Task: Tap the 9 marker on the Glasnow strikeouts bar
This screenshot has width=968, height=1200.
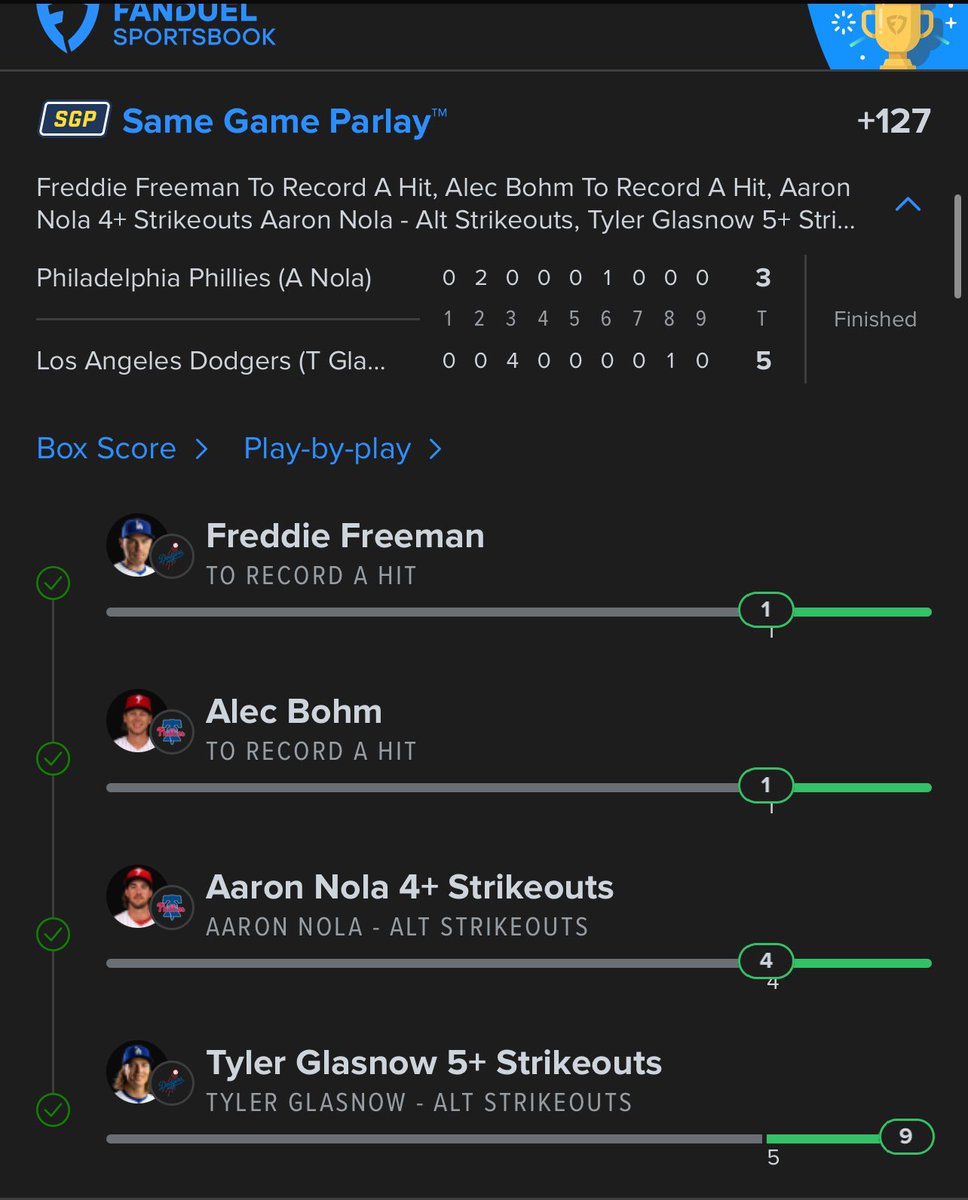Action: [x=906, y=1137]
